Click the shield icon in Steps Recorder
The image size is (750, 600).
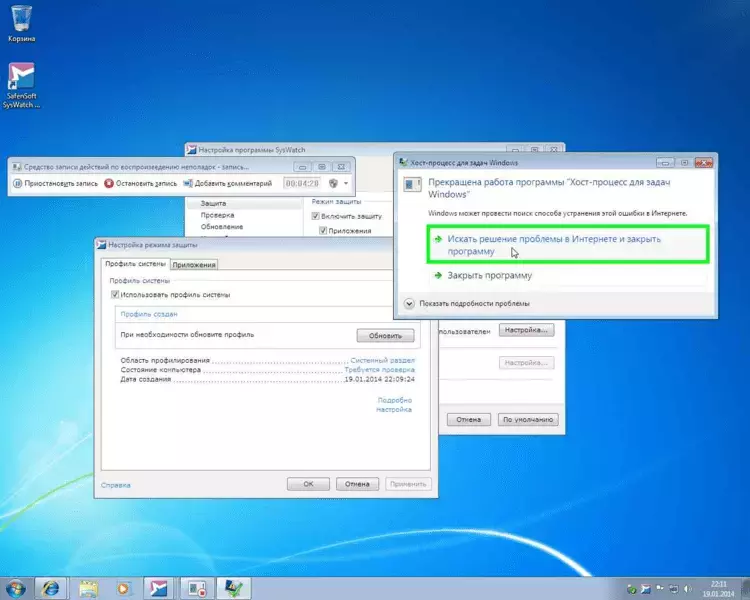click(333, 183)
